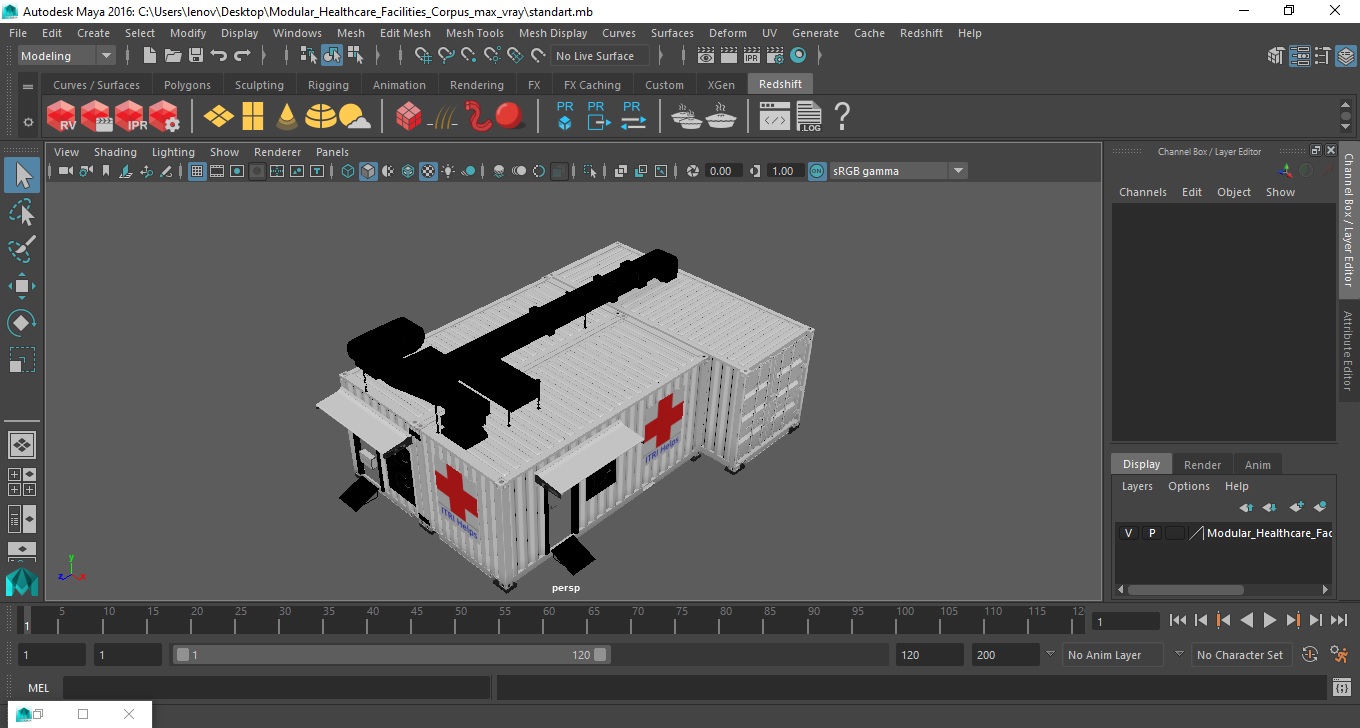Open No Character Set dropdown

[1240, 655]
